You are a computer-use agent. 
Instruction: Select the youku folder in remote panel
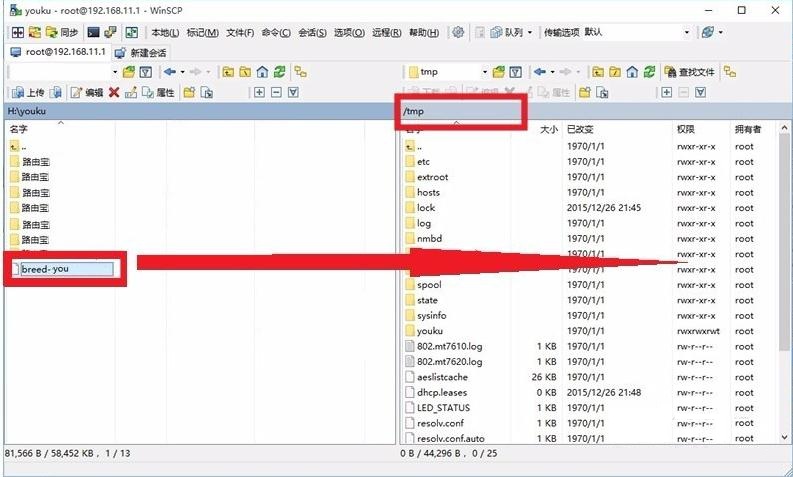429,331
